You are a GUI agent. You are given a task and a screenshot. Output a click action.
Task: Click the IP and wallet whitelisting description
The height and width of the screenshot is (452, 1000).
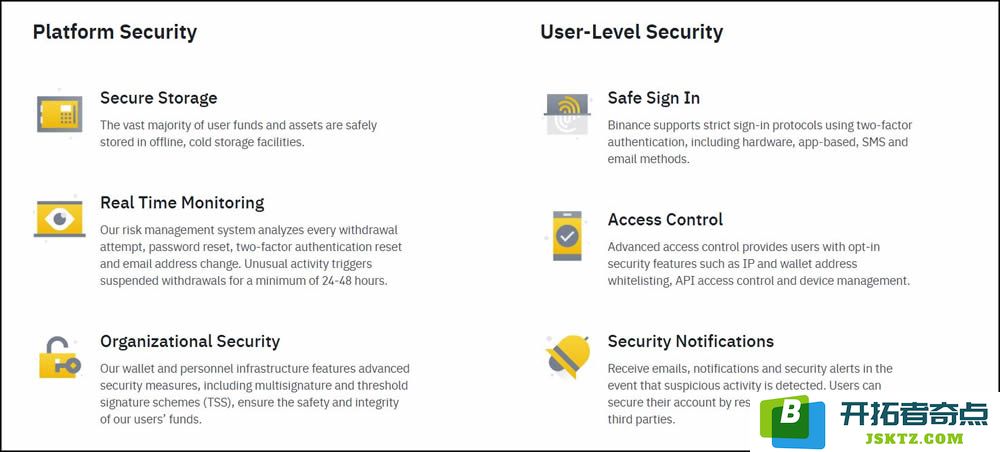click(758, 264)
